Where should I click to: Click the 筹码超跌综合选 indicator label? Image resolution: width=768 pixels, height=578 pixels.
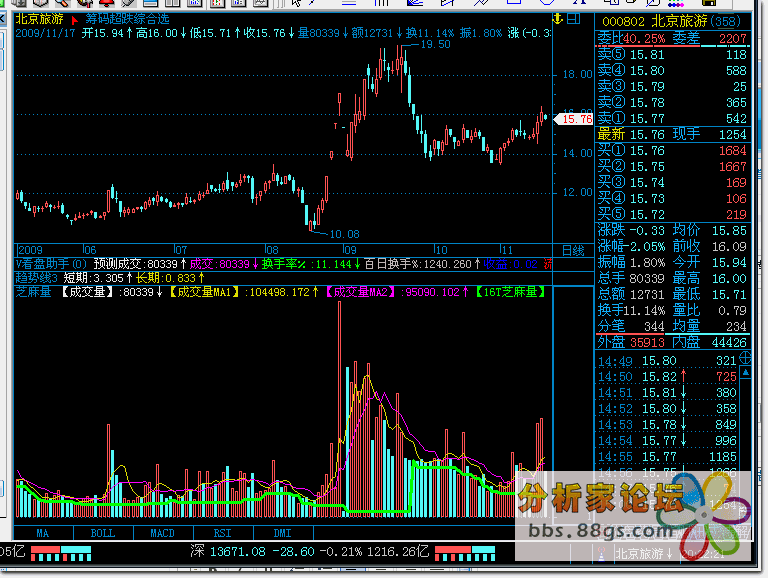coord(127,19)
